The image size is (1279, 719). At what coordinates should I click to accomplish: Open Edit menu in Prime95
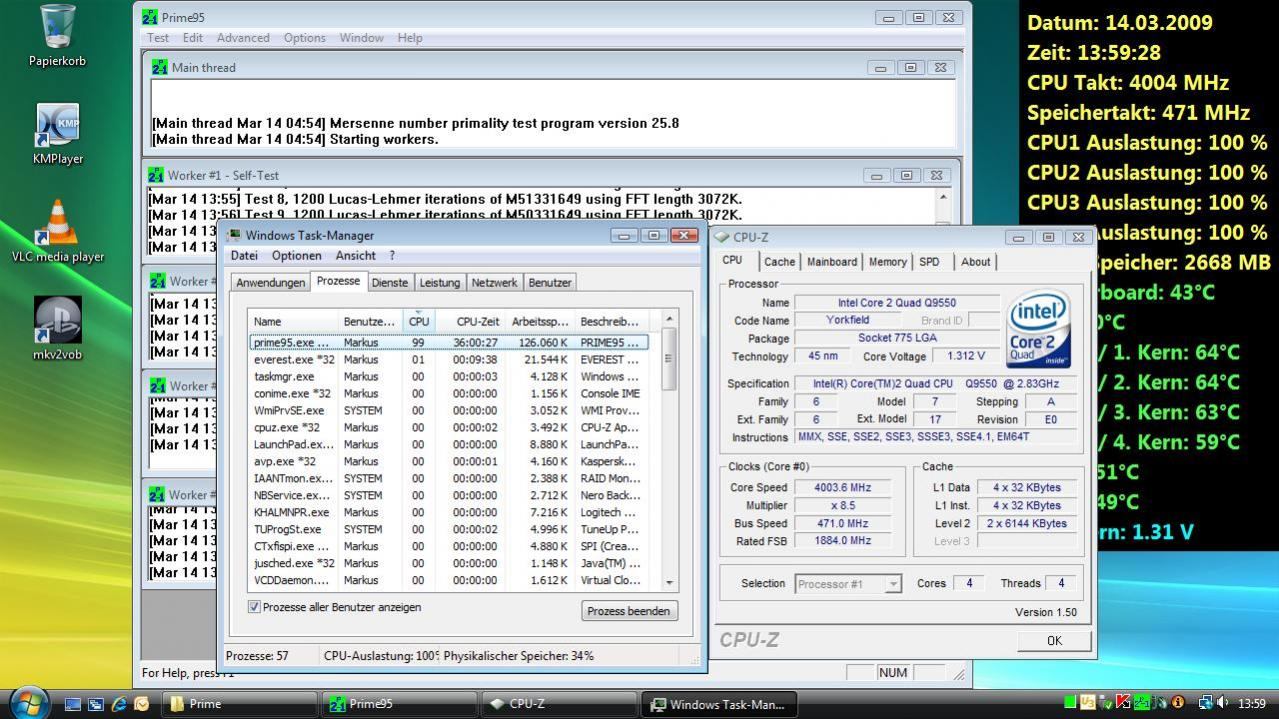pyautogui.click(x=193, y=38)
